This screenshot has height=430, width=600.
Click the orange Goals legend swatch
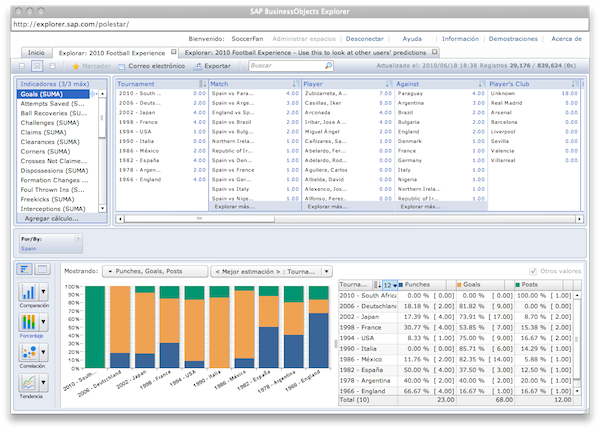click(460, 285)
